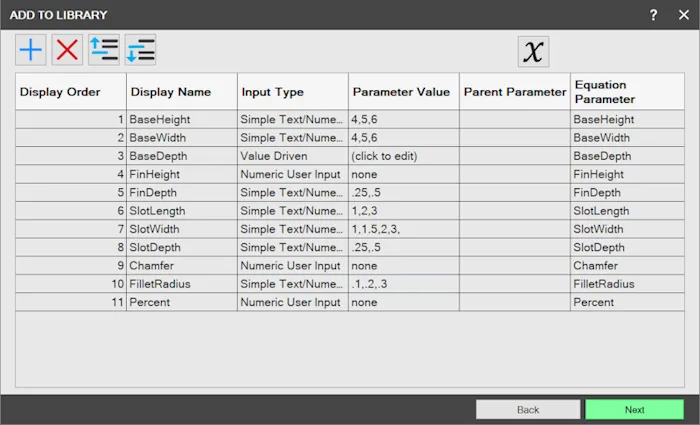This screenshot has width=700, height=425.
Task: Select the FinDepth display name cell
Action: pos(182,193)
